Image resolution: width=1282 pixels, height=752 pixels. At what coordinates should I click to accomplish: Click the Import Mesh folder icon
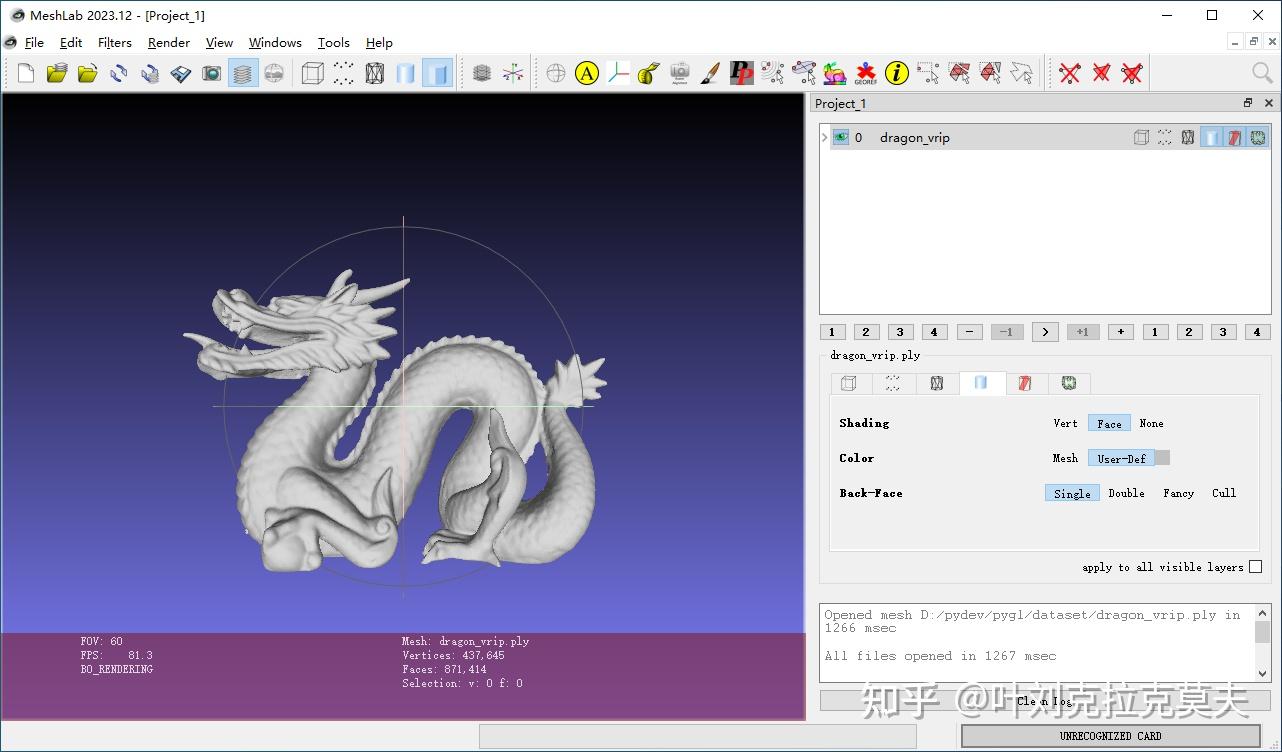[x=88, y=73]
